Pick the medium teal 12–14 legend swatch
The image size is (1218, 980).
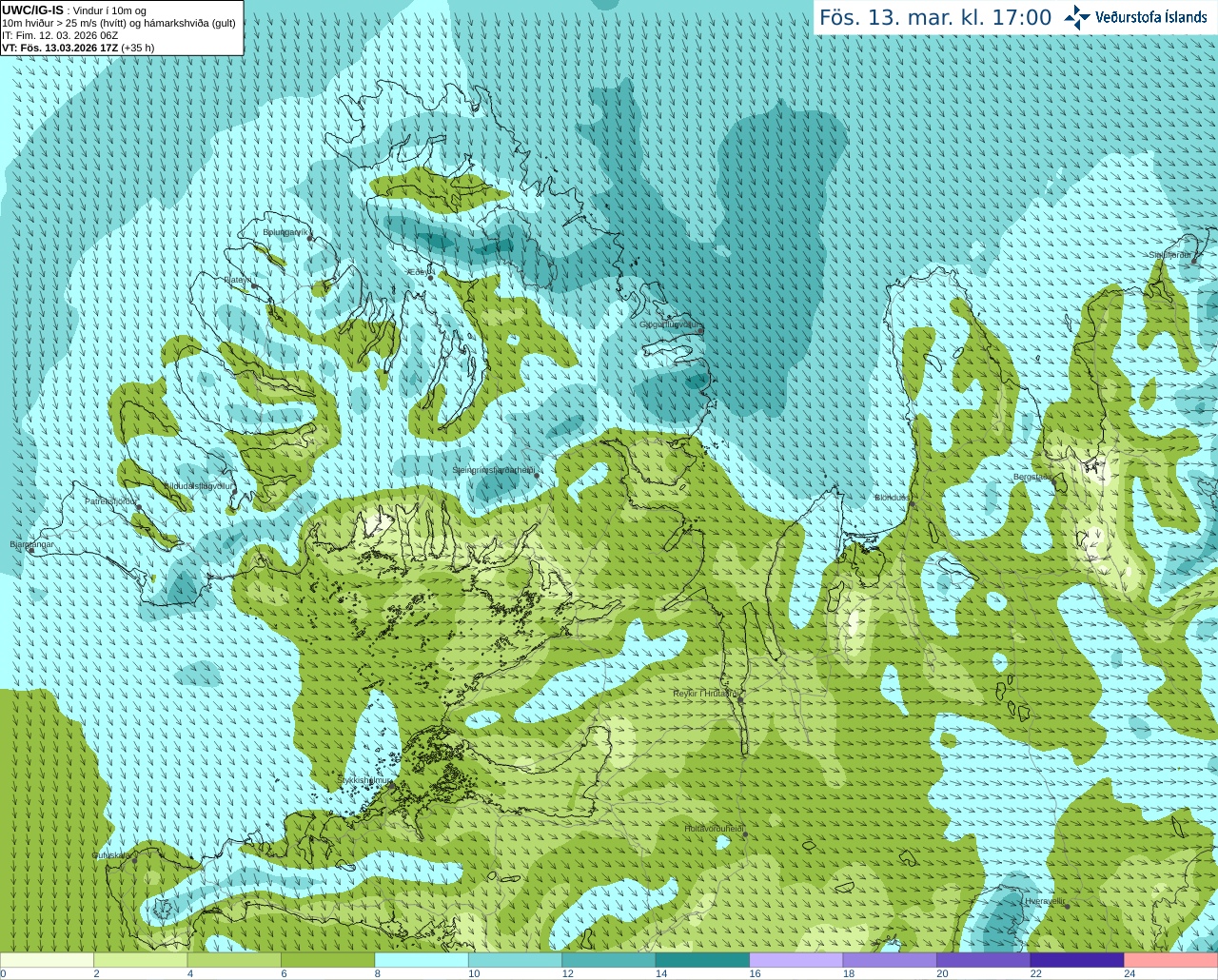pos(609,960)
